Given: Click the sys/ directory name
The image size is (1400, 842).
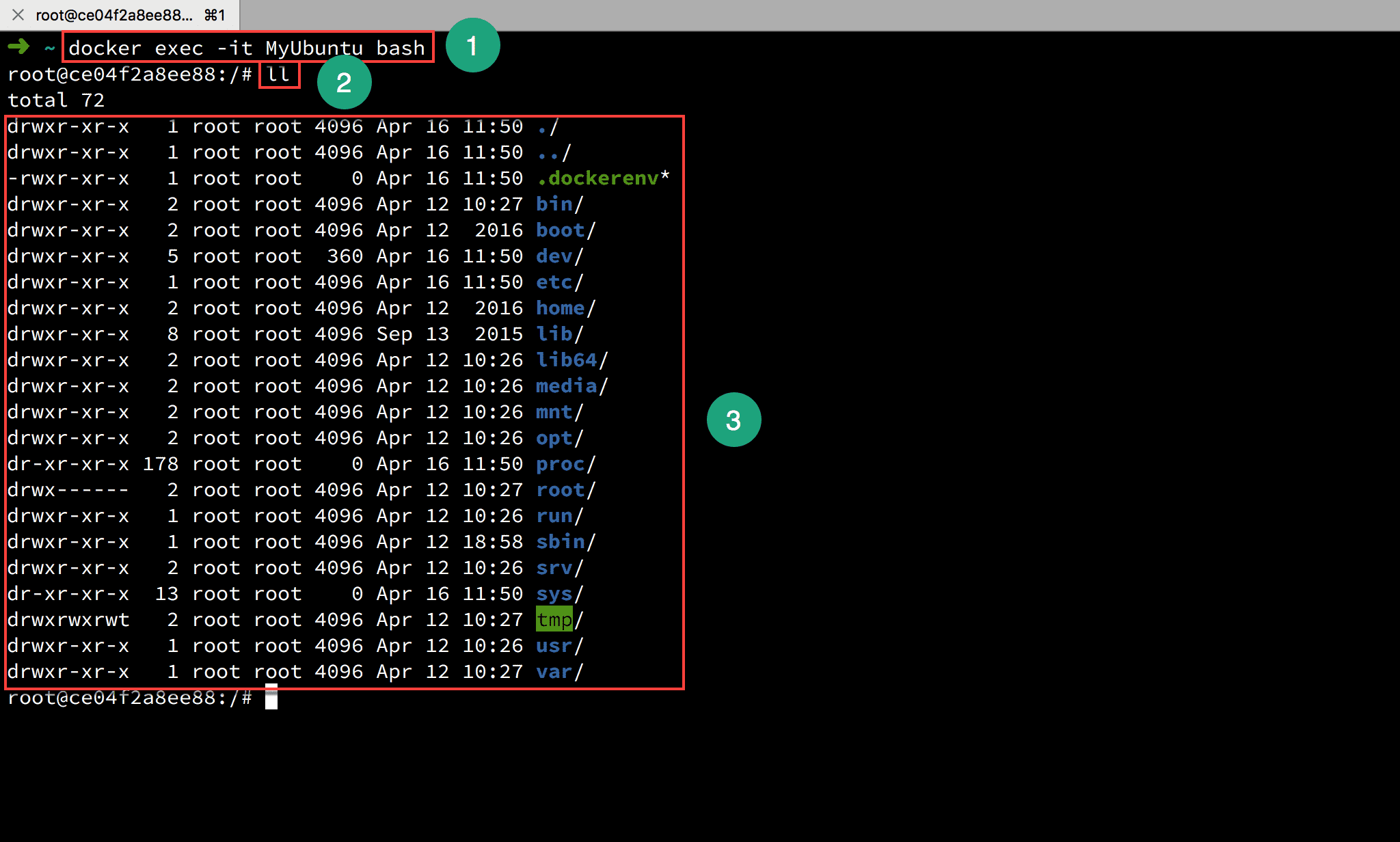Looking at the screenshot, I should tap(560, 594).
